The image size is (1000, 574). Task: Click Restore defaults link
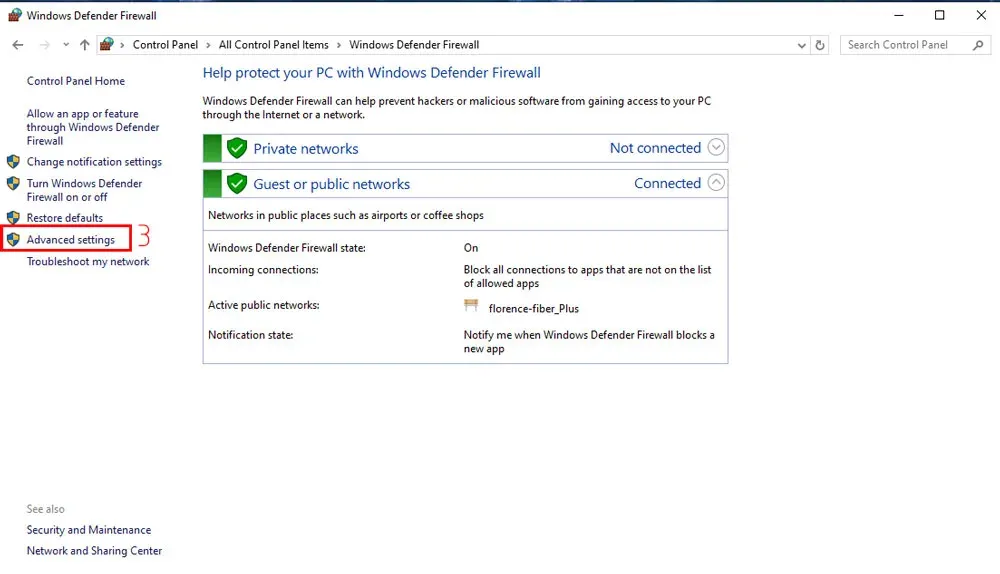coord(64,218)
